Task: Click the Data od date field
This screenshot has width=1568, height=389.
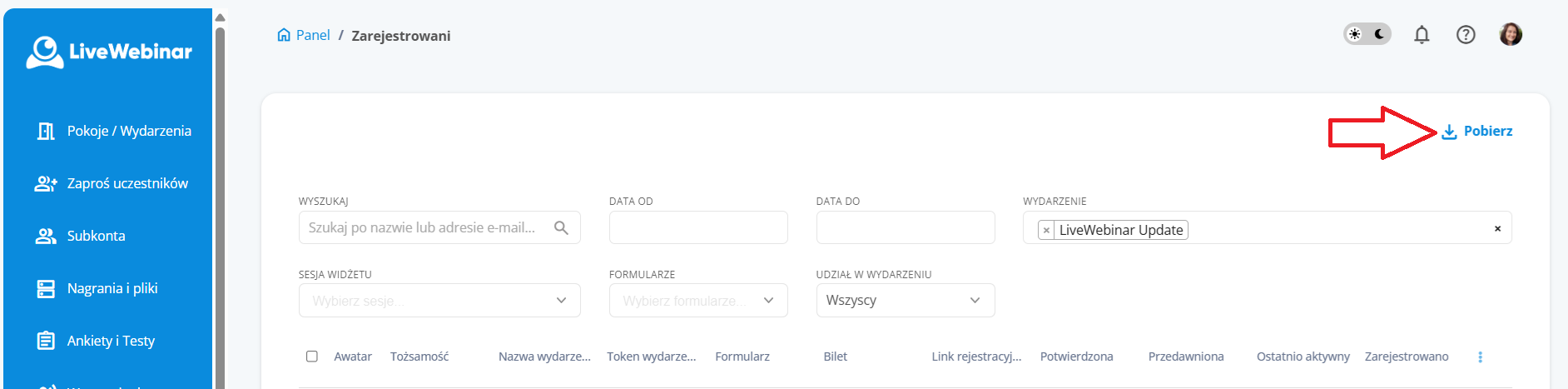Action: pos(697,227)
